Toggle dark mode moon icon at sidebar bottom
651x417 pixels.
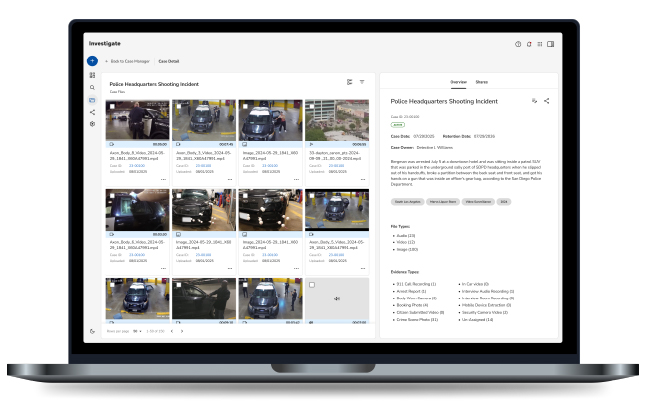pos(92,331)
